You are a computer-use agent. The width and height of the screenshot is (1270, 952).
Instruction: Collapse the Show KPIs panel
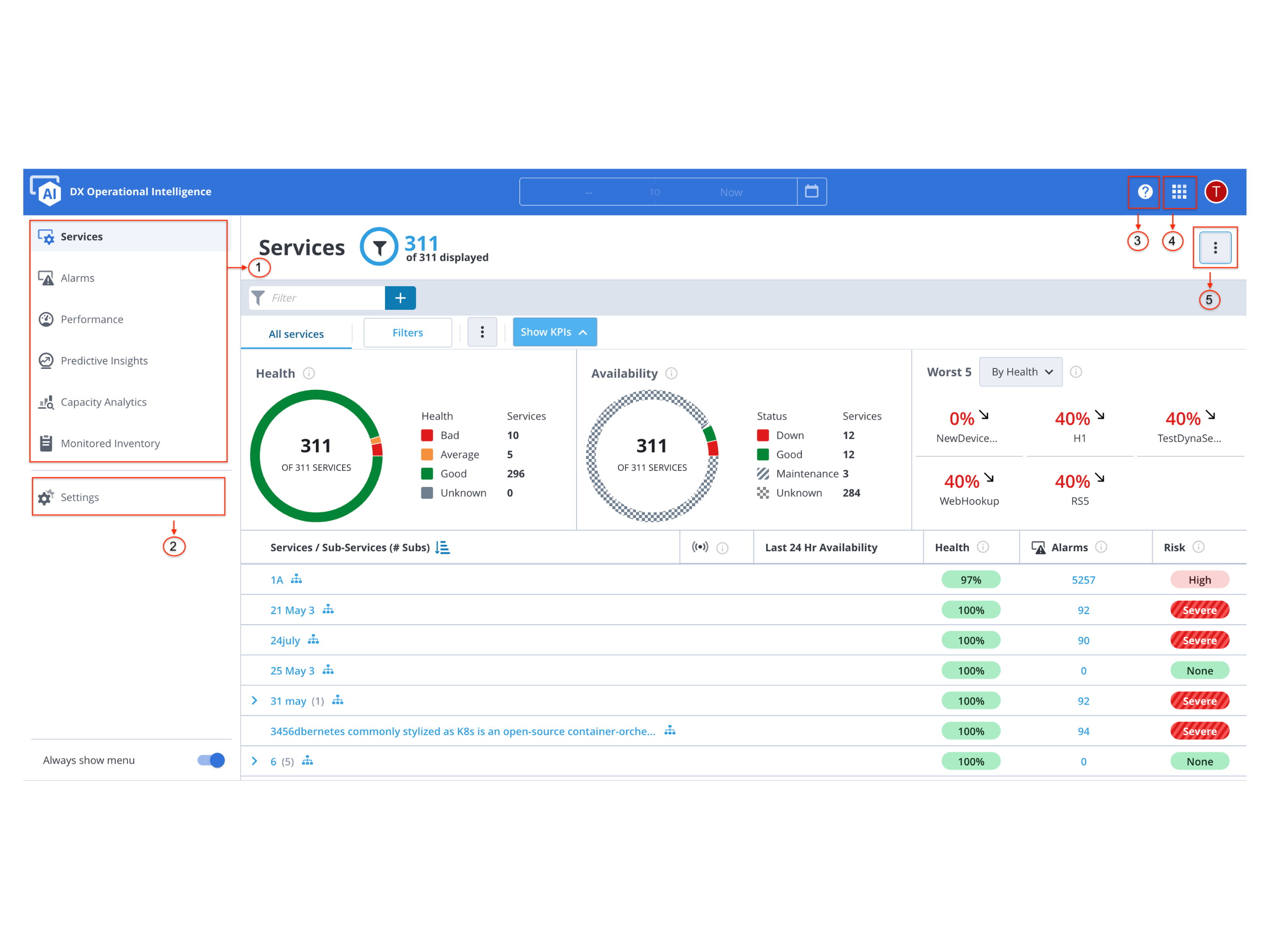554,332
